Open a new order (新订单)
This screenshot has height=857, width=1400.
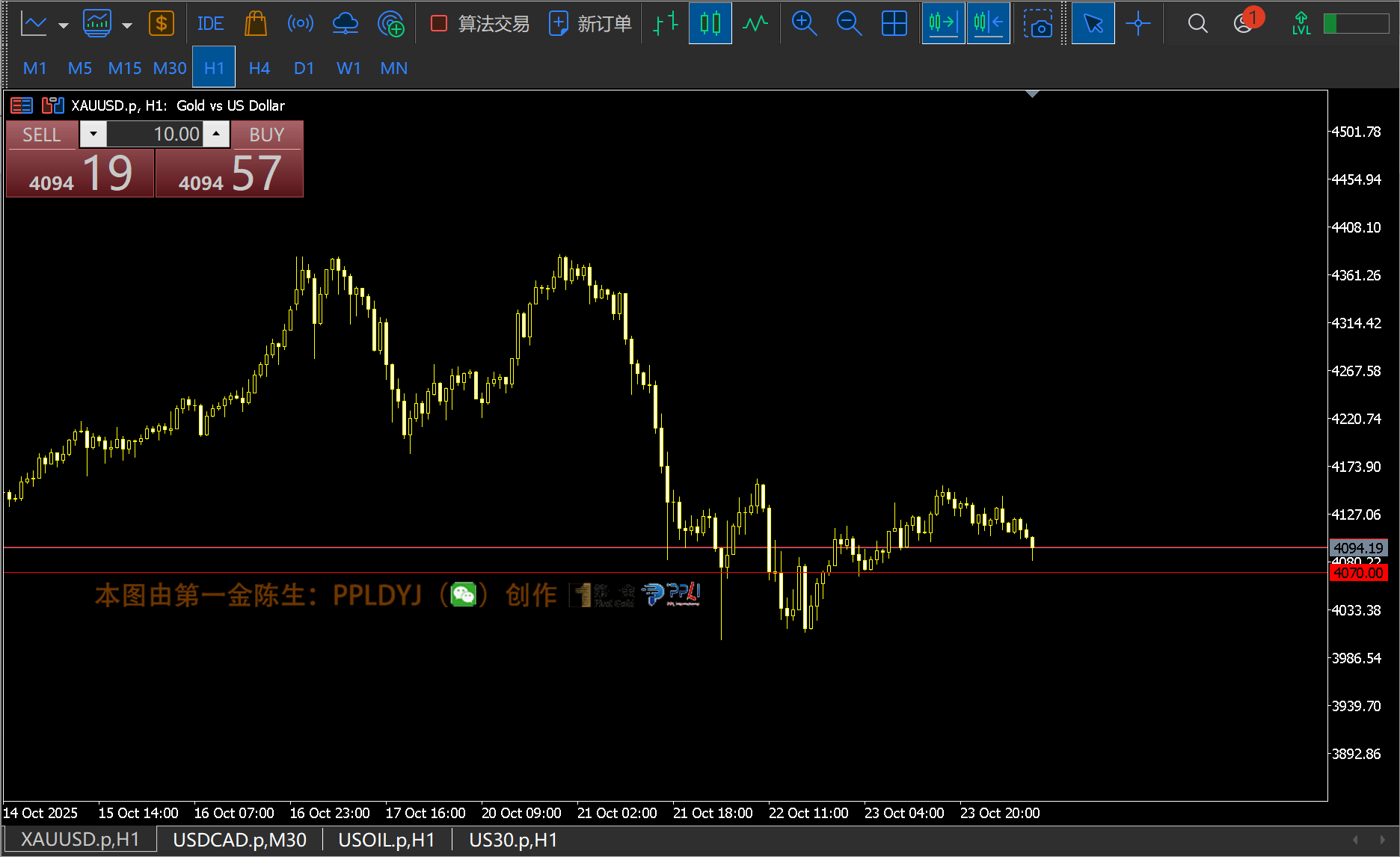pos(590,24)
